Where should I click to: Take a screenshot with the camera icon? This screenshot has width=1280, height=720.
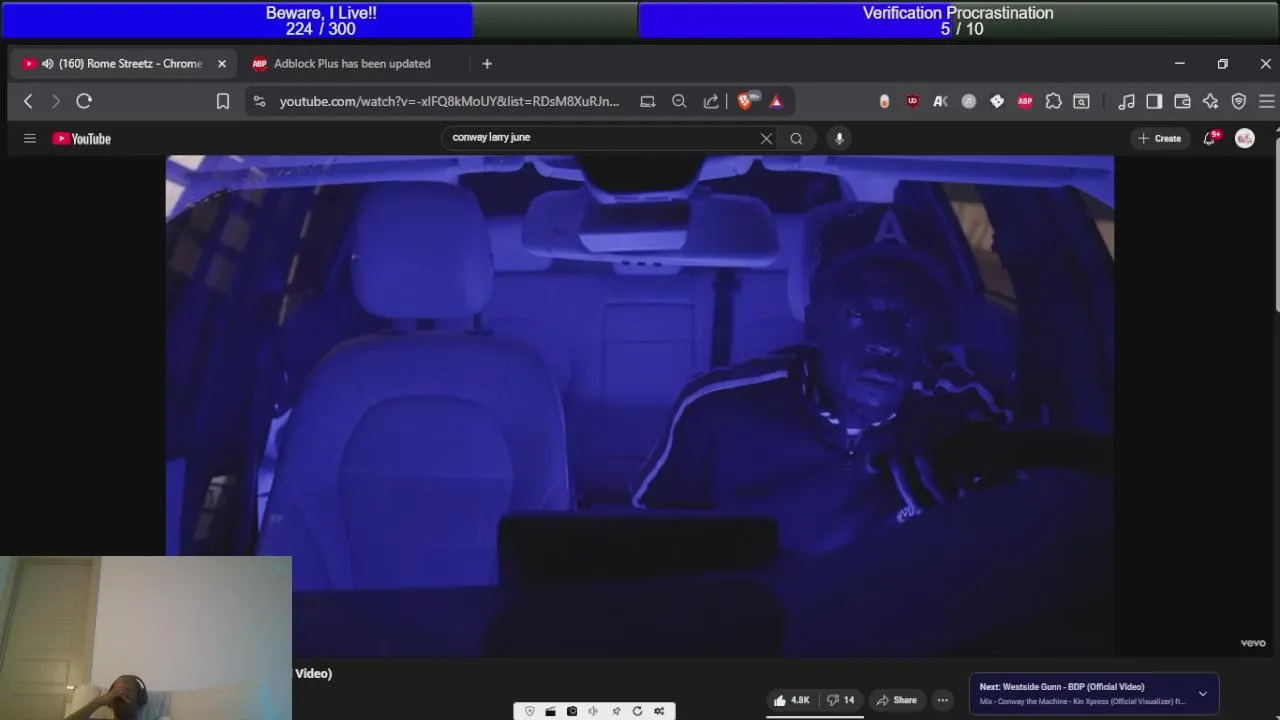coord(572,711)
